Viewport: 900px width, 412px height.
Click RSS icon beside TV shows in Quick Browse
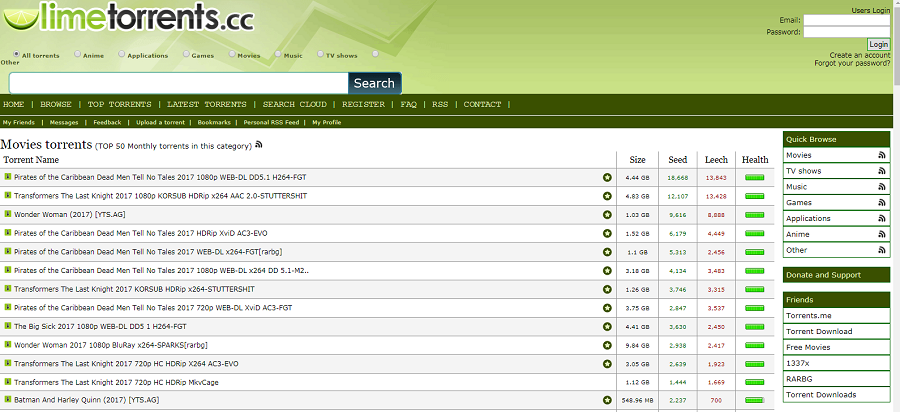coord(881,171)
